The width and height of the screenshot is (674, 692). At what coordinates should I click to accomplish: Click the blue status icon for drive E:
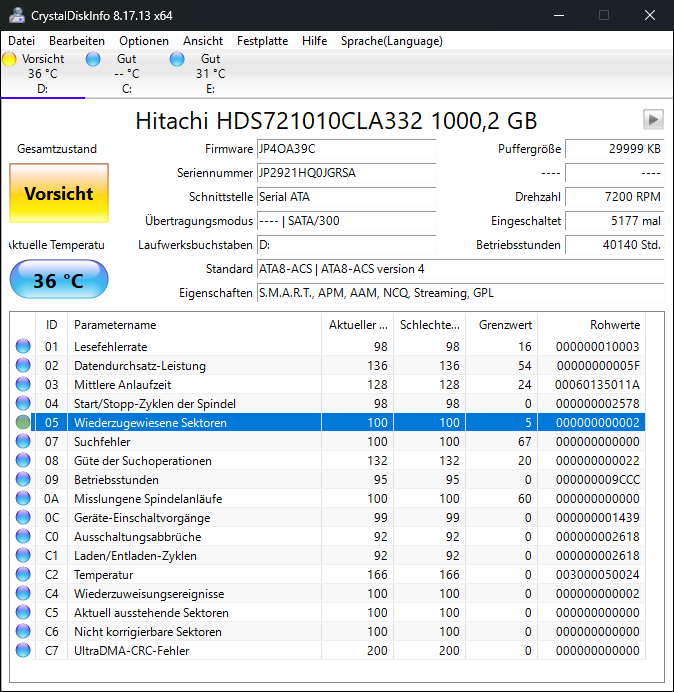point(177,59)
